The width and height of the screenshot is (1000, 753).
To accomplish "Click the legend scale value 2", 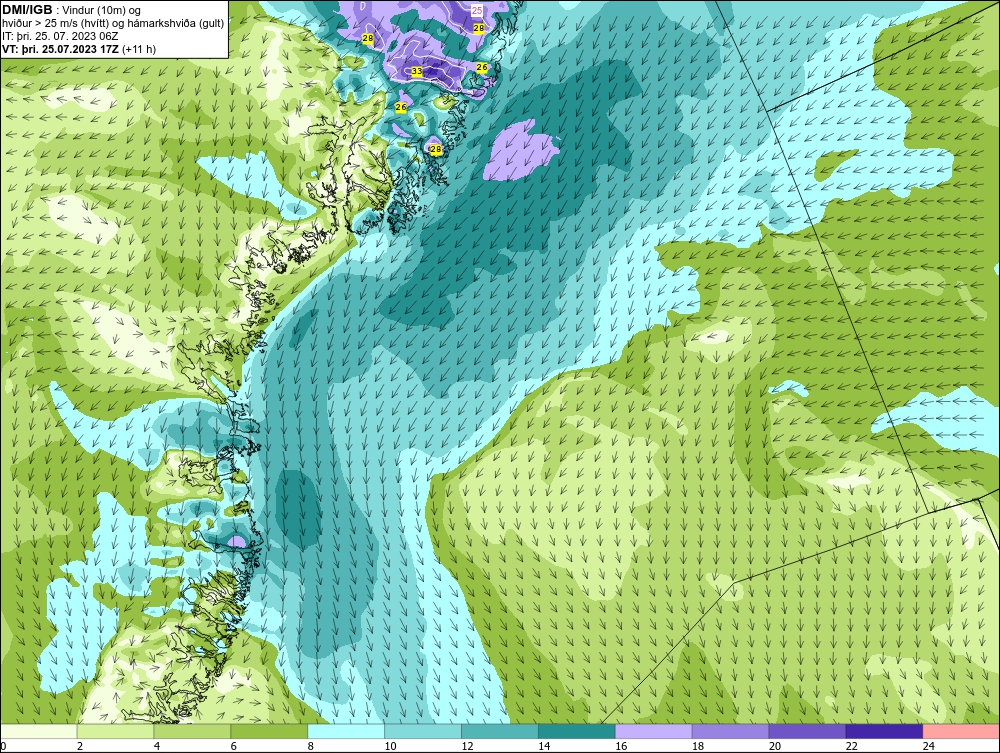I will (80, 746).
